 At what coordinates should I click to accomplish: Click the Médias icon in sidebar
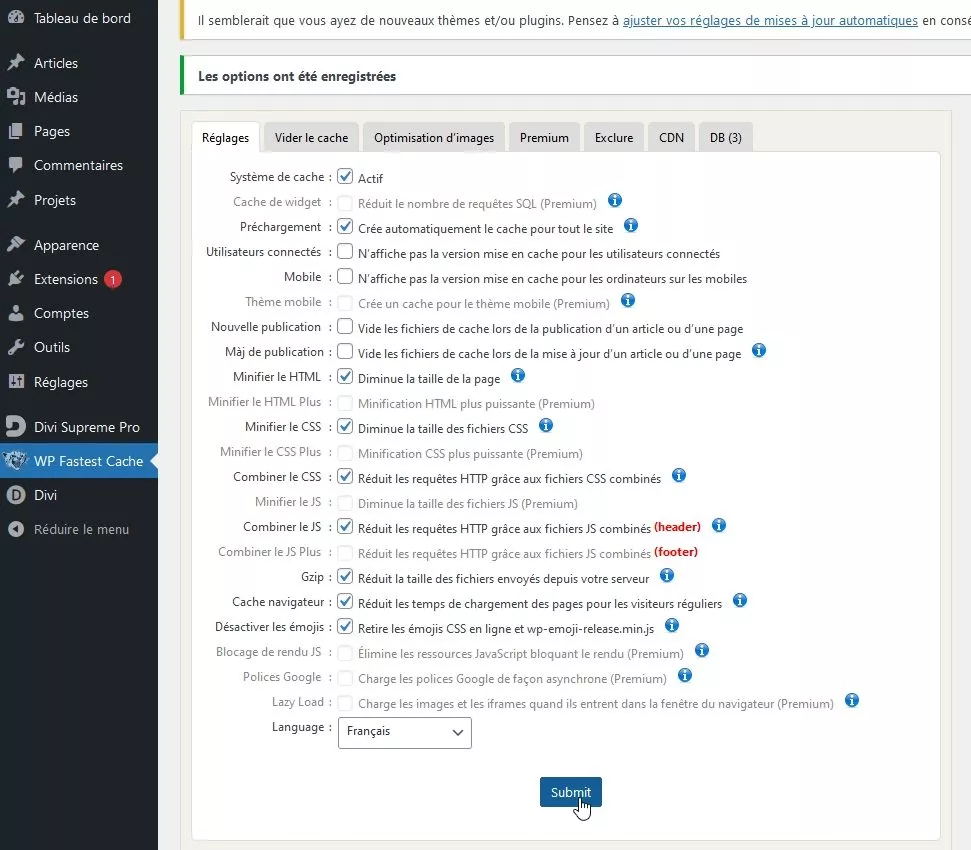pyautogui.click(x=15, y=97)
